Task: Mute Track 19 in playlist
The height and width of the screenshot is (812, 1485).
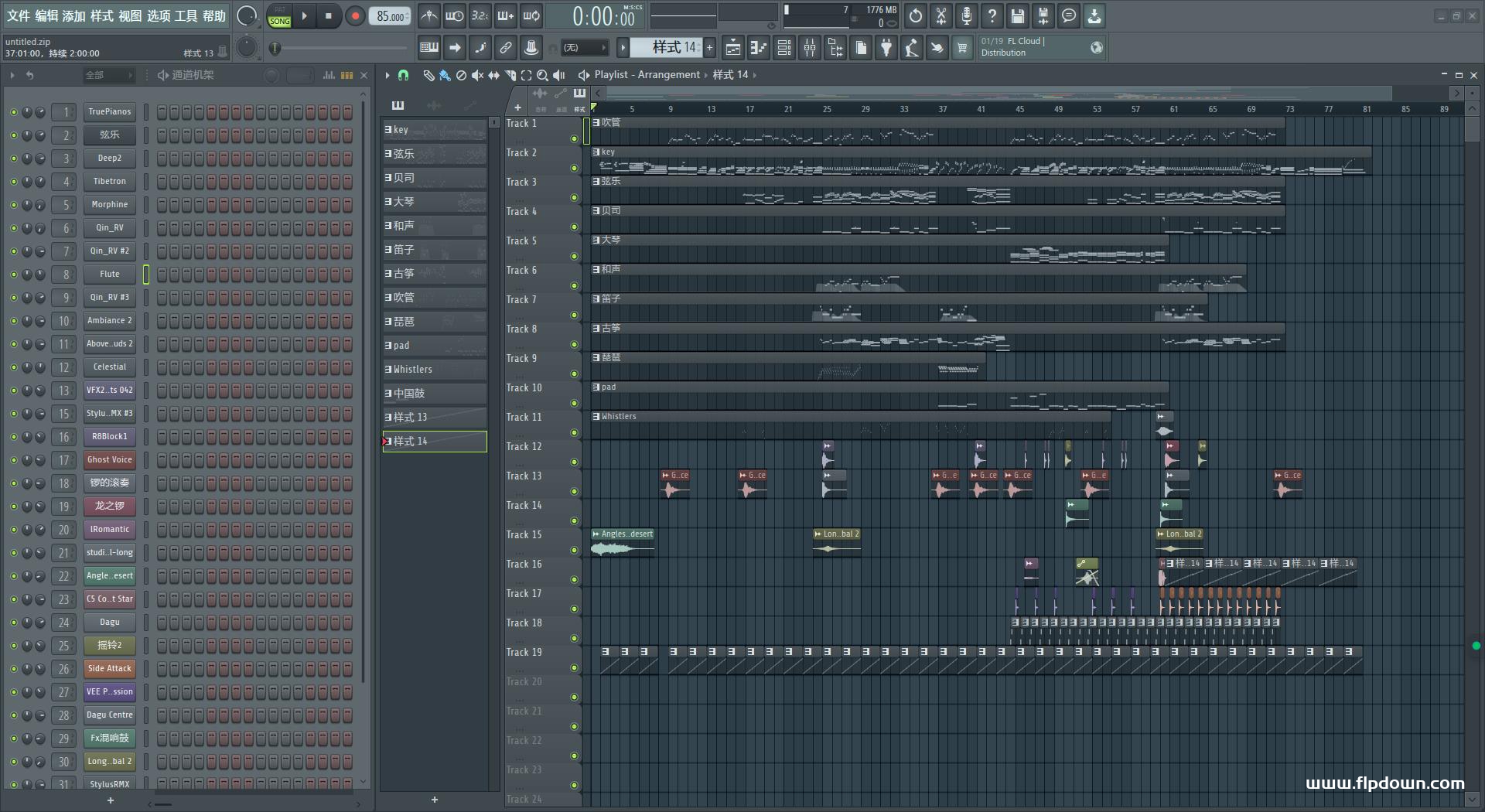Action: 574,668
